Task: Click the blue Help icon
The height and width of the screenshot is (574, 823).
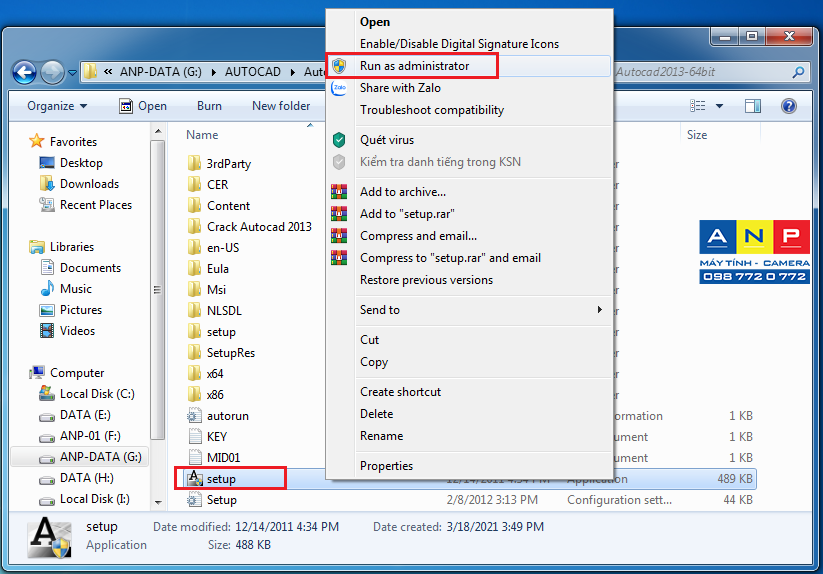Action: click(789, 106)
